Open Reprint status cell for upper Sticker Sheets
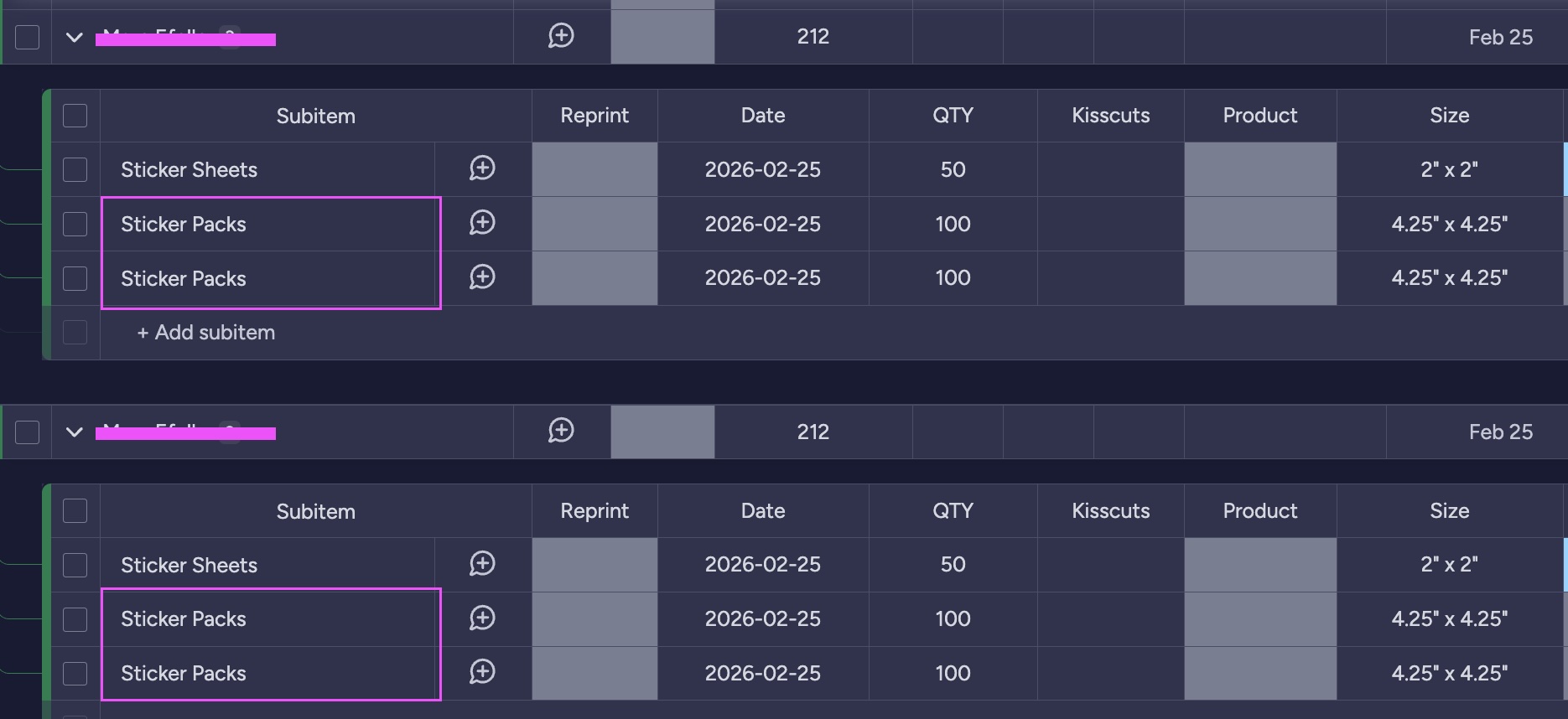 point(594,169)
